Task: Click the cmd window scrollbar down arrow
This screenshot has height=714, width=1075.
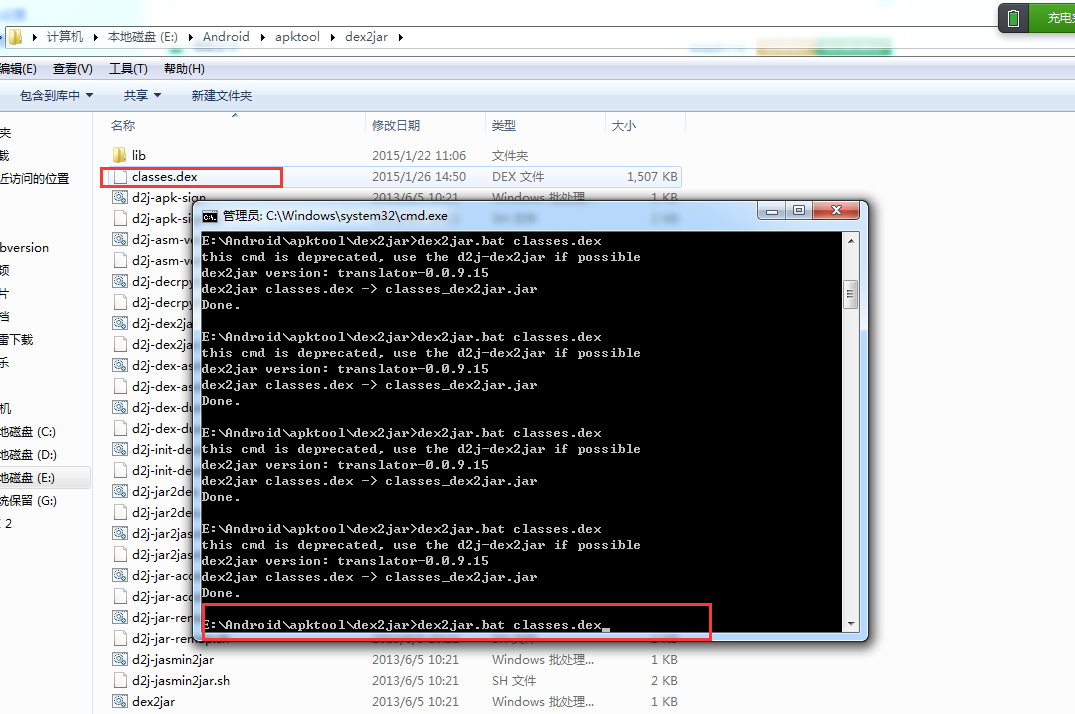Action: [x=851, y=625]
